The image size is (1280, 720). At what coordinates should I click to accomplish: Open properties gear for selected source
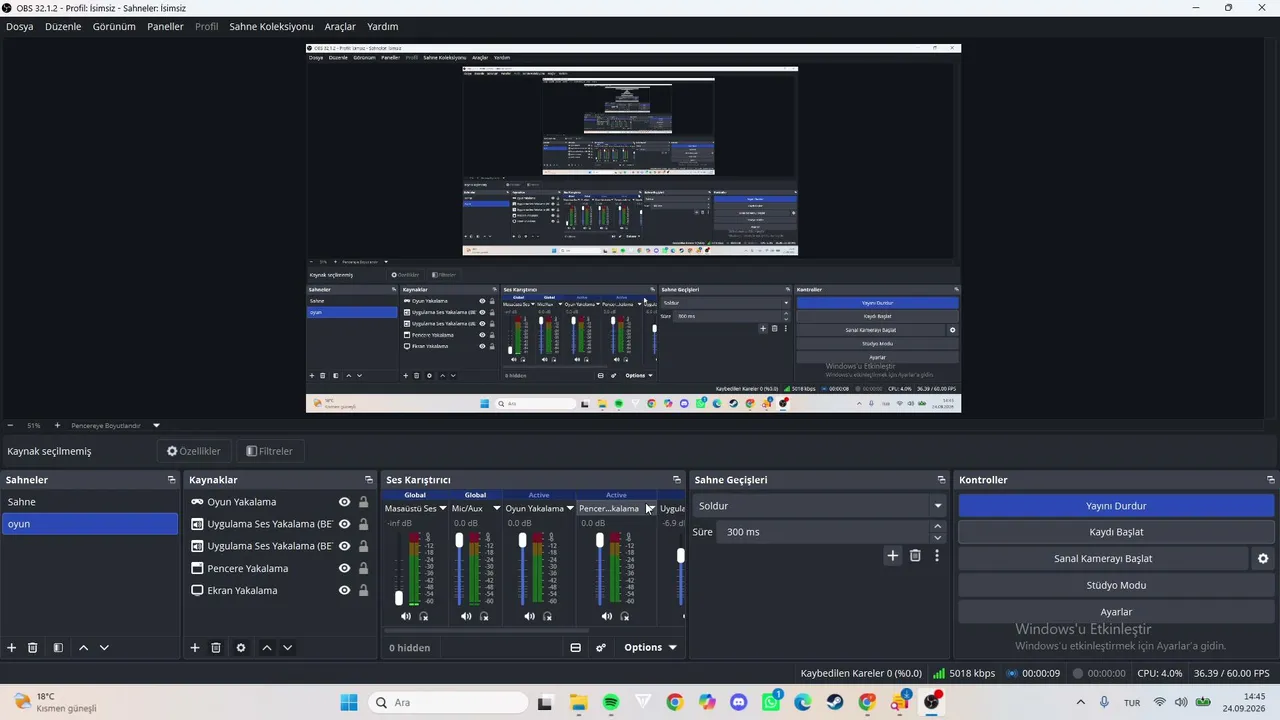pos(241,648)
